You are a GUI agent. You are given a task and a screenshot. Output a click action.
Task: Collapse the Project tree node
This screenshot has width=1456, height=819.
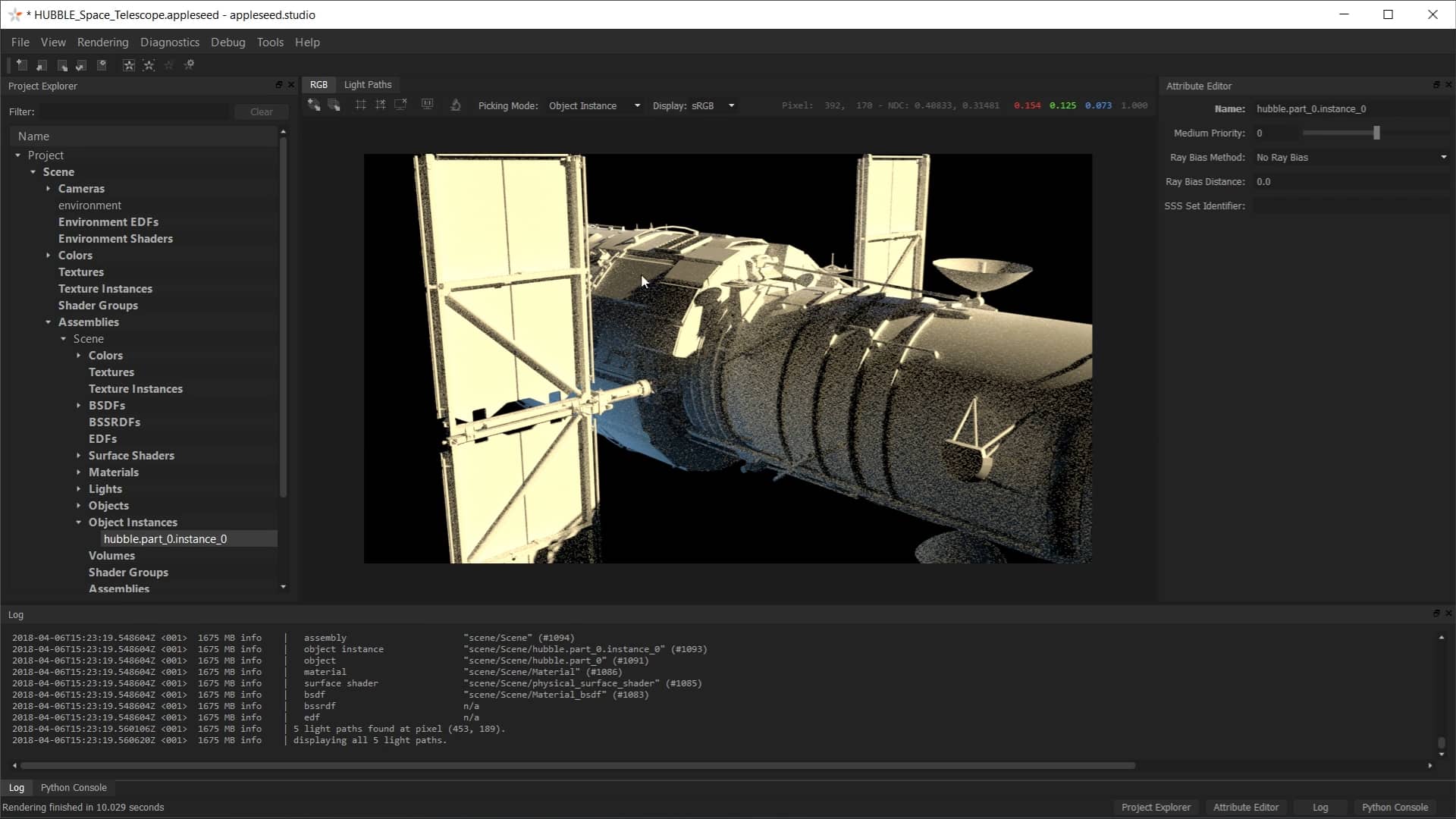tap(17, 155)
